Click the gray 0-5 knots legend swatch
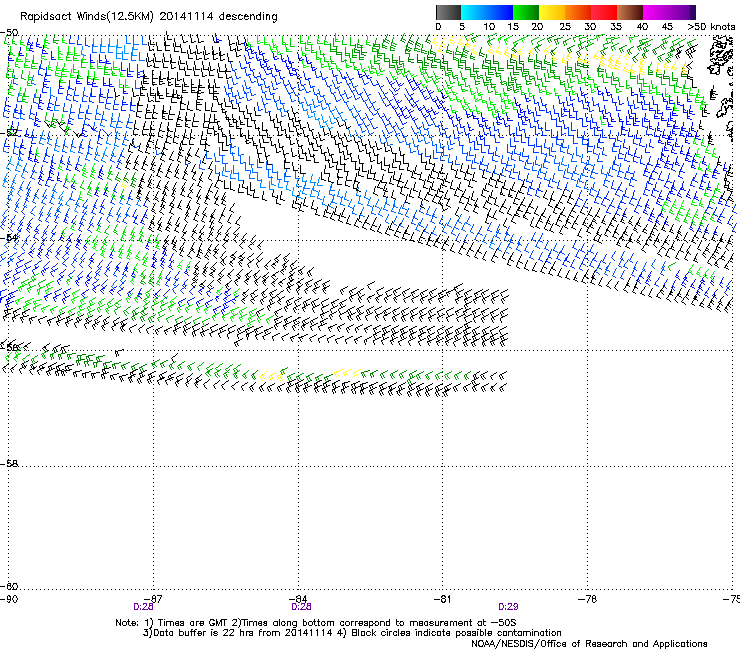 pyautogui.click(x=448, y=12)
